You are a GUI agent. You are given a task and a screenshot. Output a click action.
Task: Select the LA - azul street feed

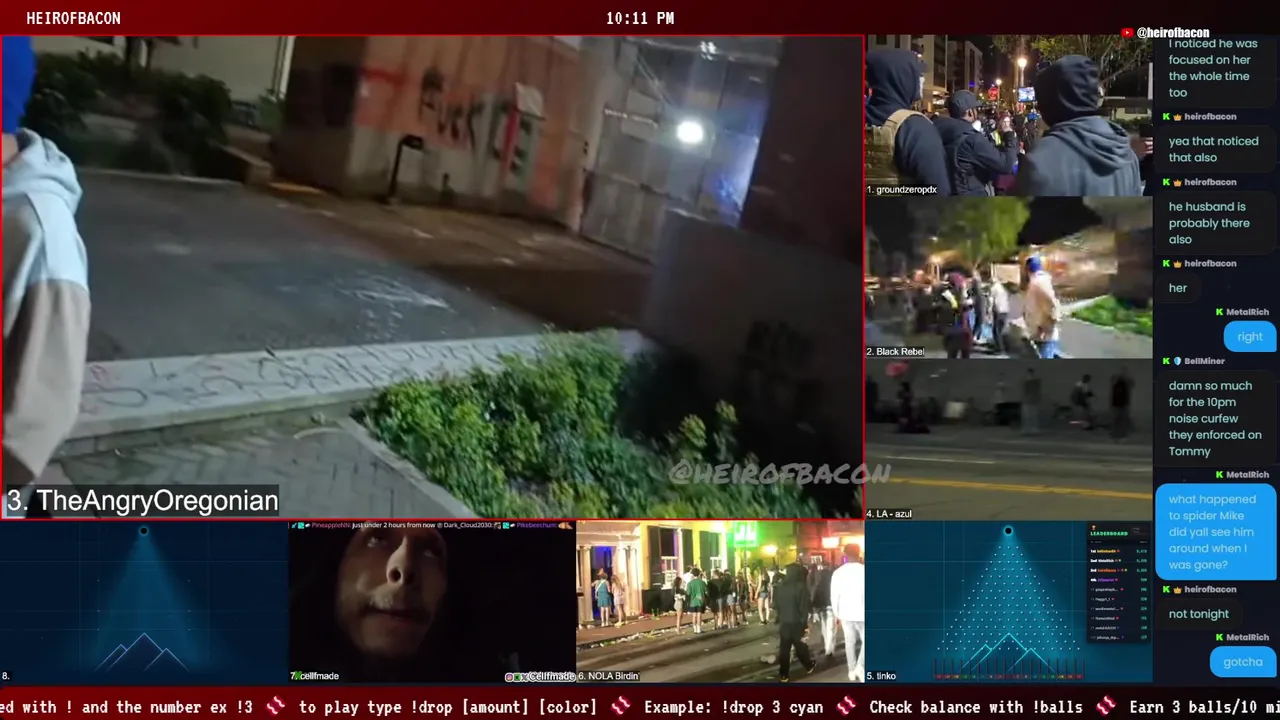click(1009, 440)
